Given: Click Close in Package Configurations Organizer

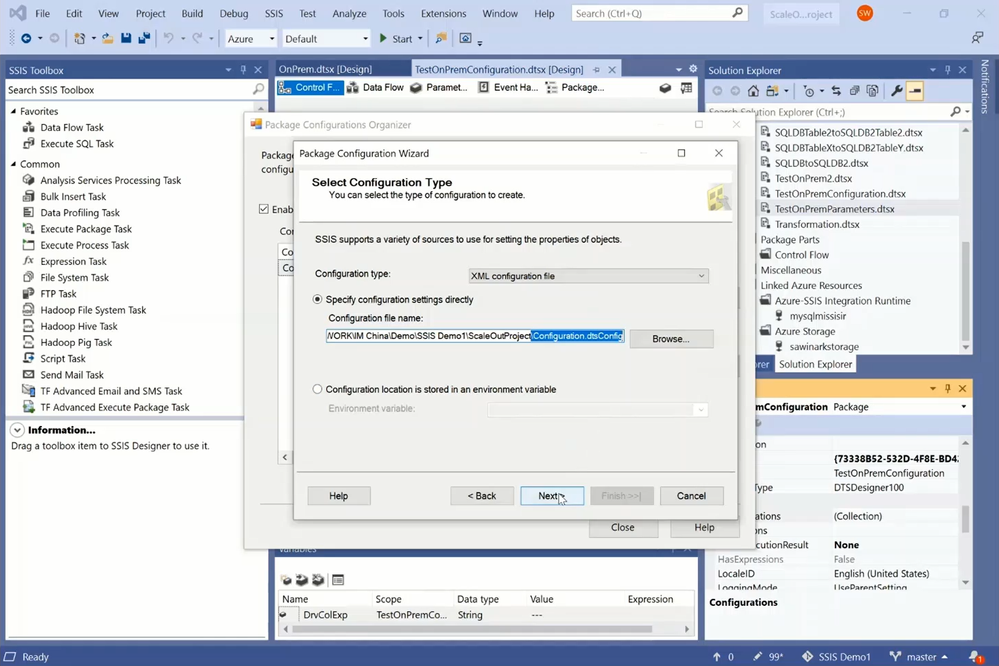Looking at the screenshot, I should 622,528.
